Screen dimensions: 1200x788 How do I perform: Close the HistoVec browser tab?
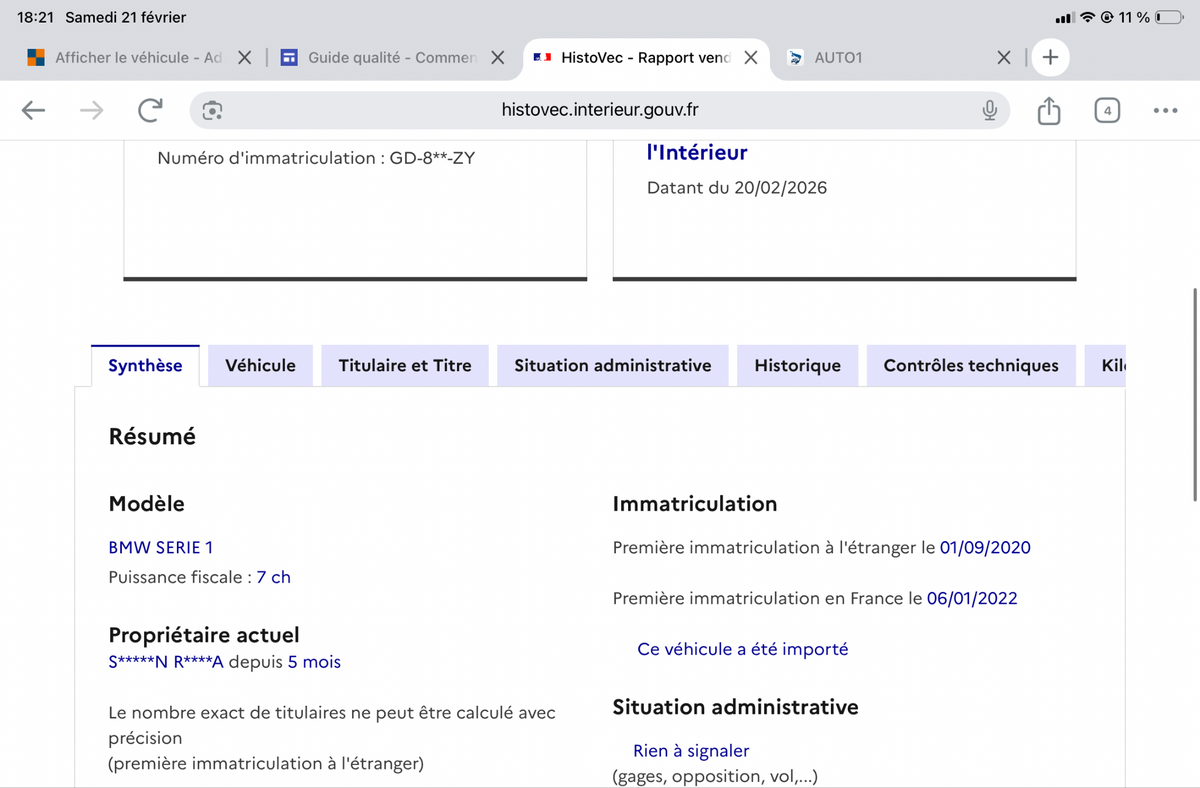pos(751,58)
